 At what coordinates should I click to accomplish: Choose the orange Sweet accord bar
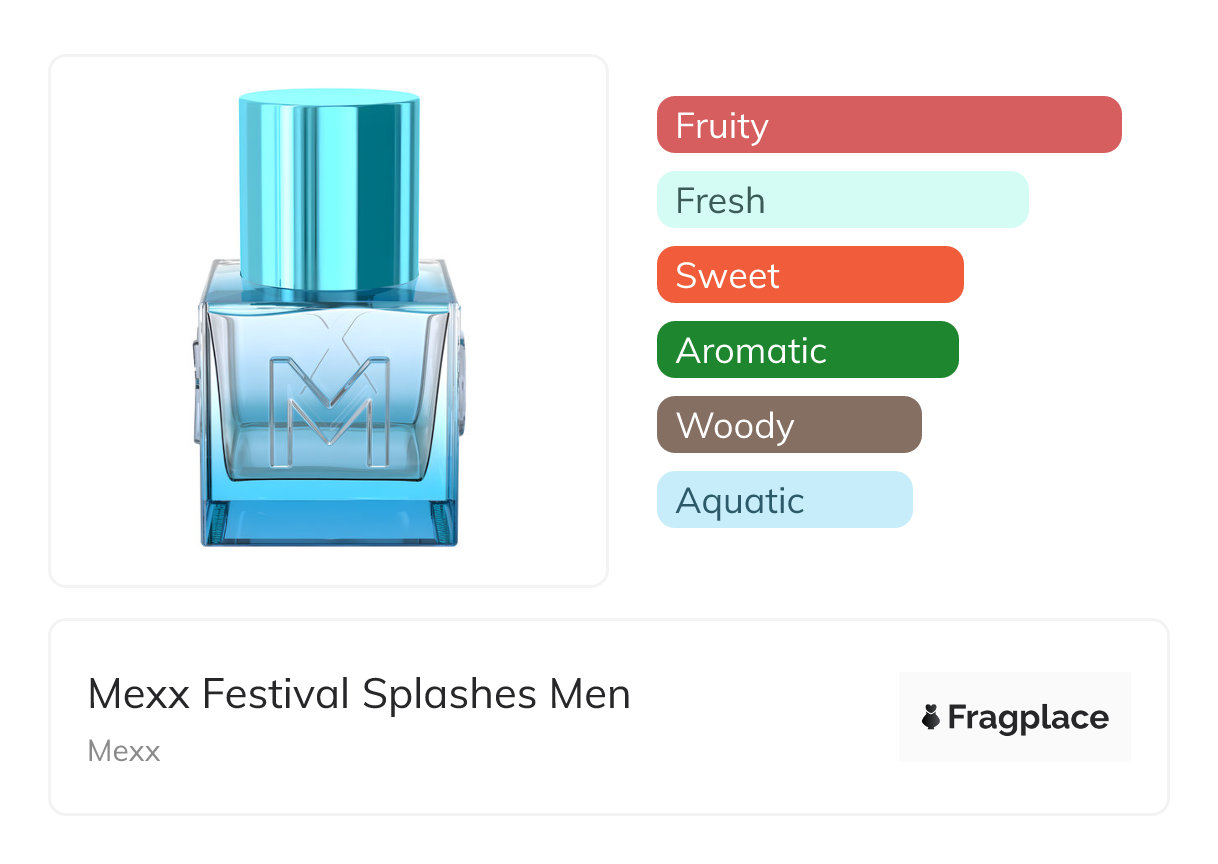coord(809,275)
